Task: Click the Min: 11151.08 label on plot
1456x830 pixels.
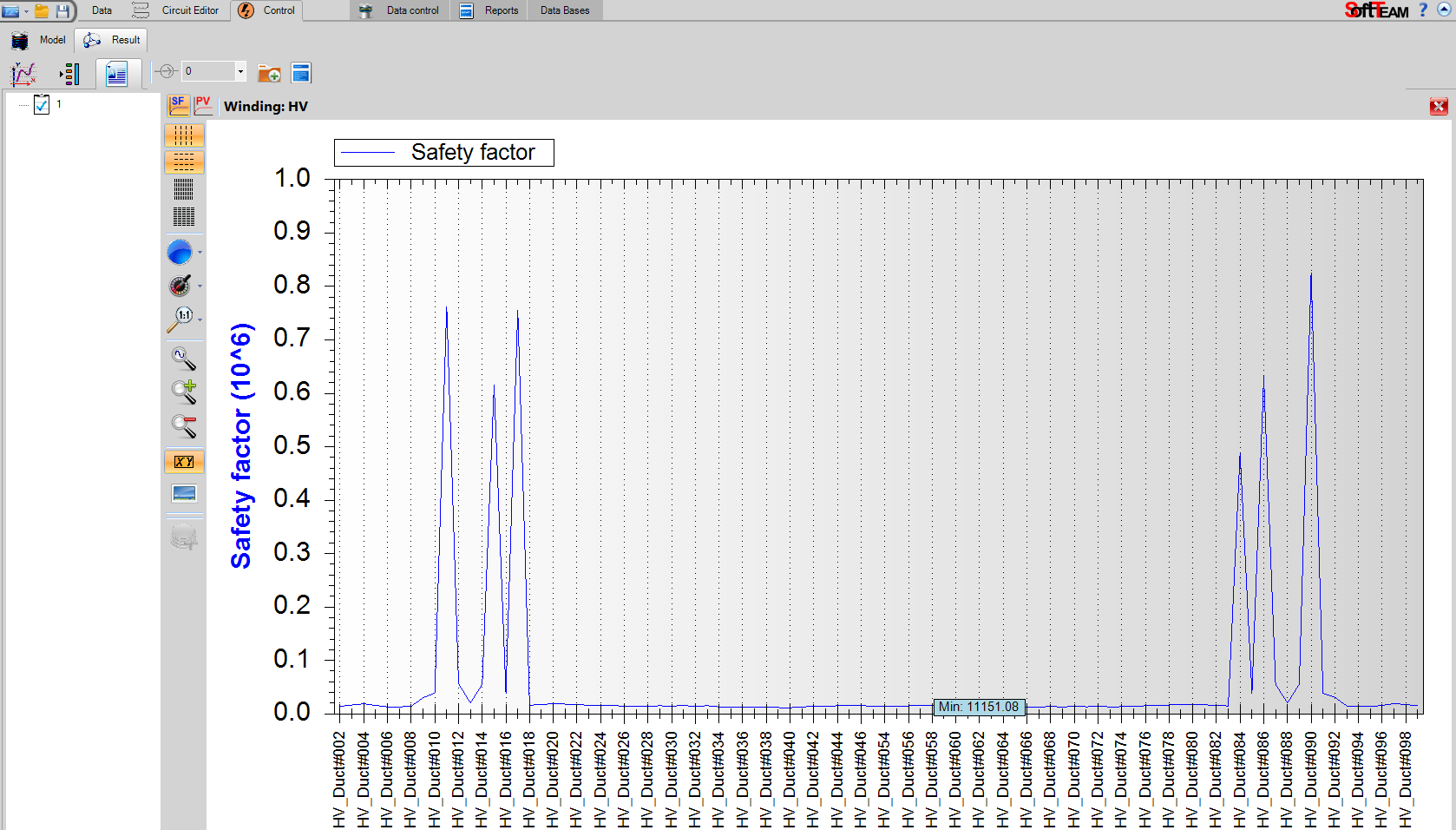Action: (979, 707)
